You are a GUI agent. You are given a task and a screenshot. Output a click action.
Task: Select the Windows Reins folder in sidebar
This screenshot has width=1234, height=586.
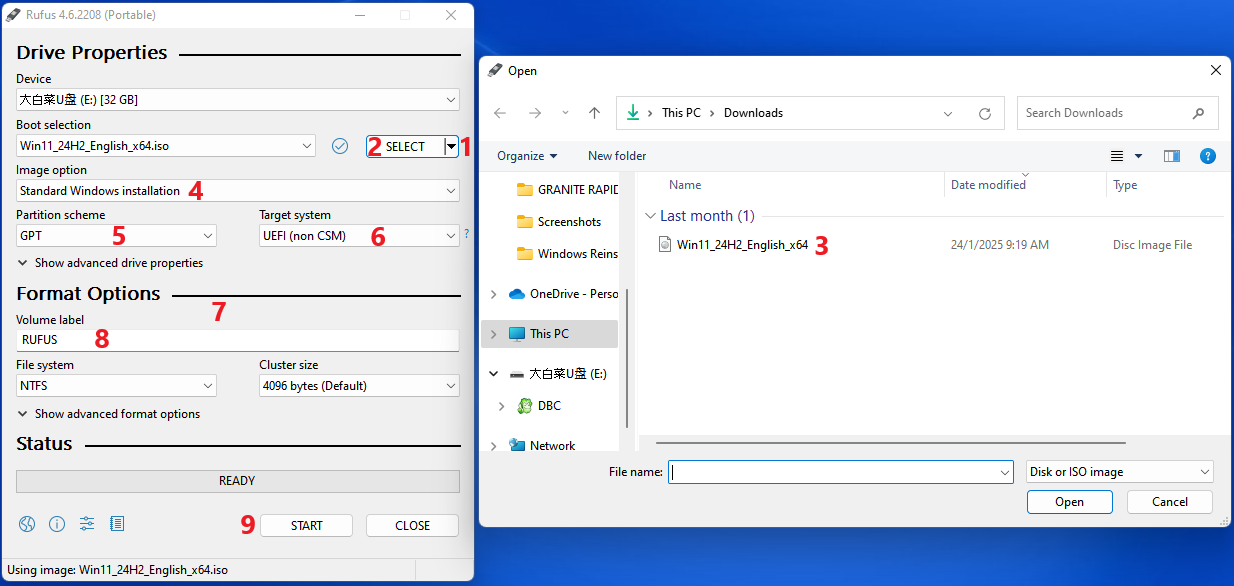point(568,254)
